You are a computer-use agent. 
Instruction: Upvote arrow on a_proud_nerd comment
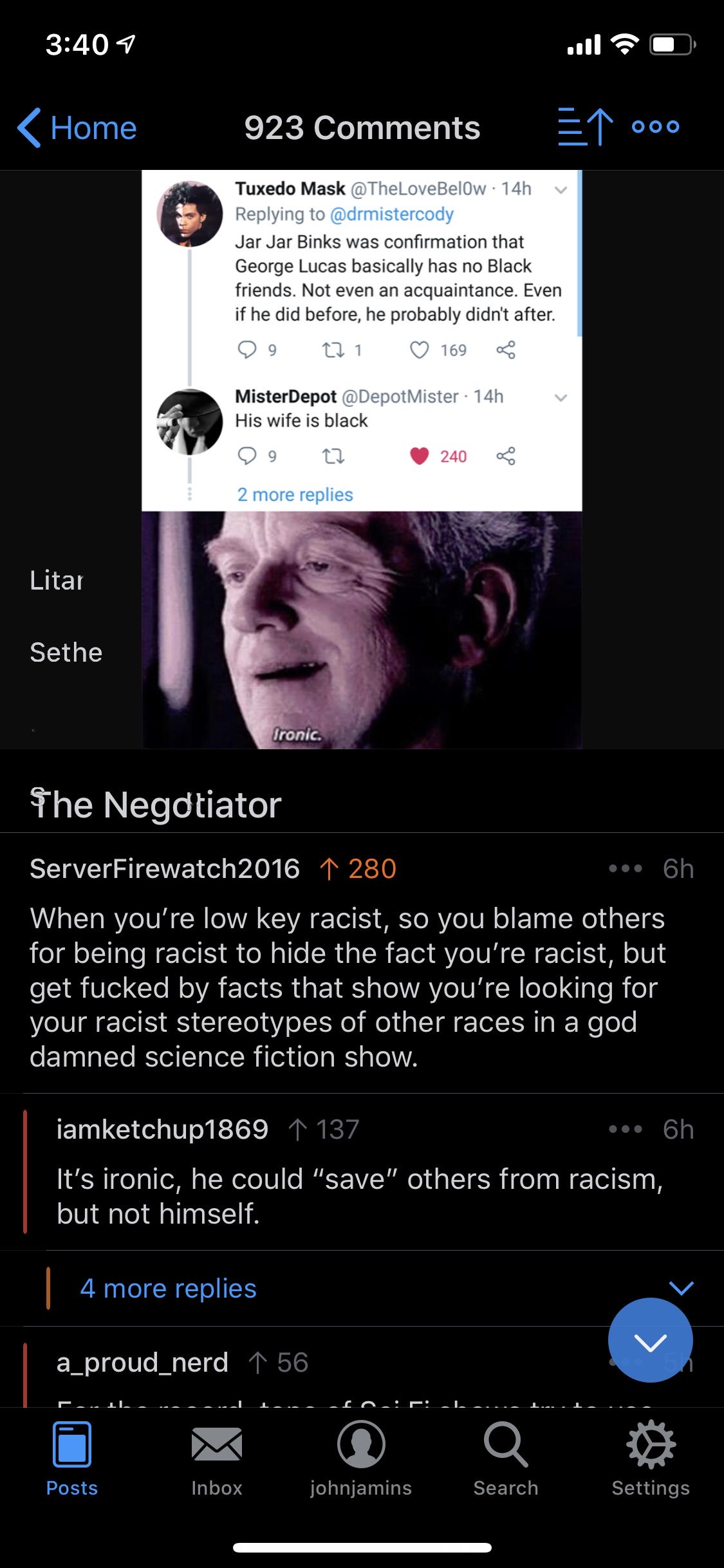257,1363
